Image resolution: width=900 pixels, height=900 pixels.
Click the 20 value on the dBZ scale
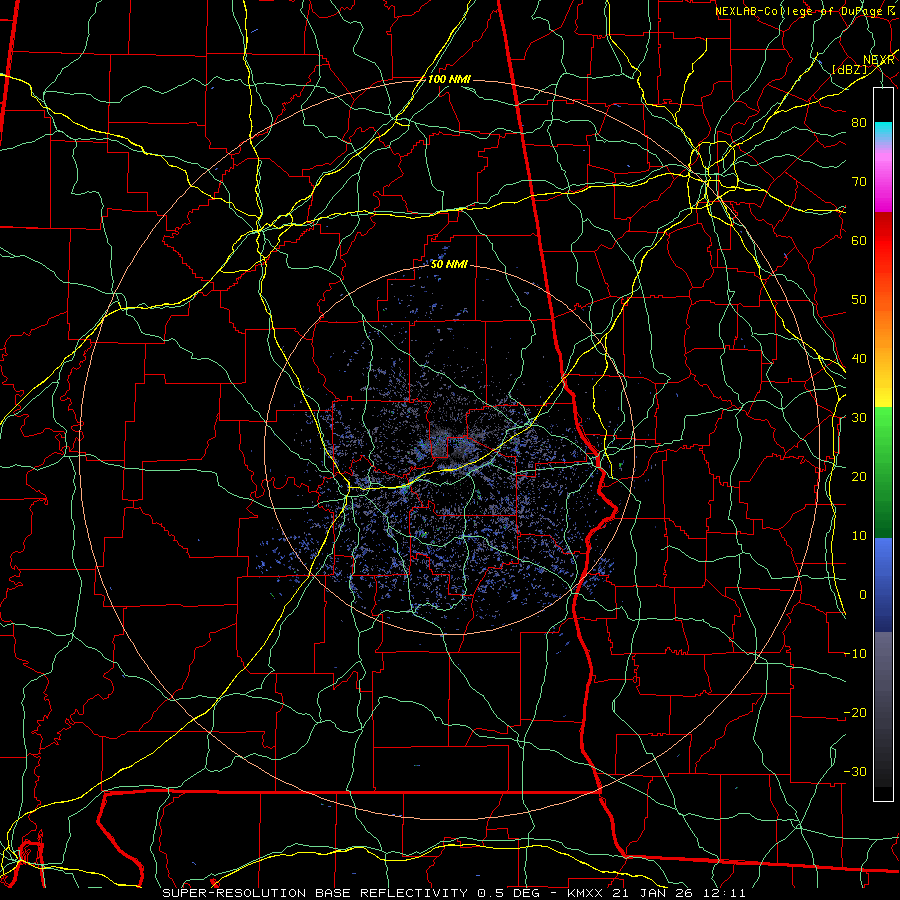tap(859, 477)
